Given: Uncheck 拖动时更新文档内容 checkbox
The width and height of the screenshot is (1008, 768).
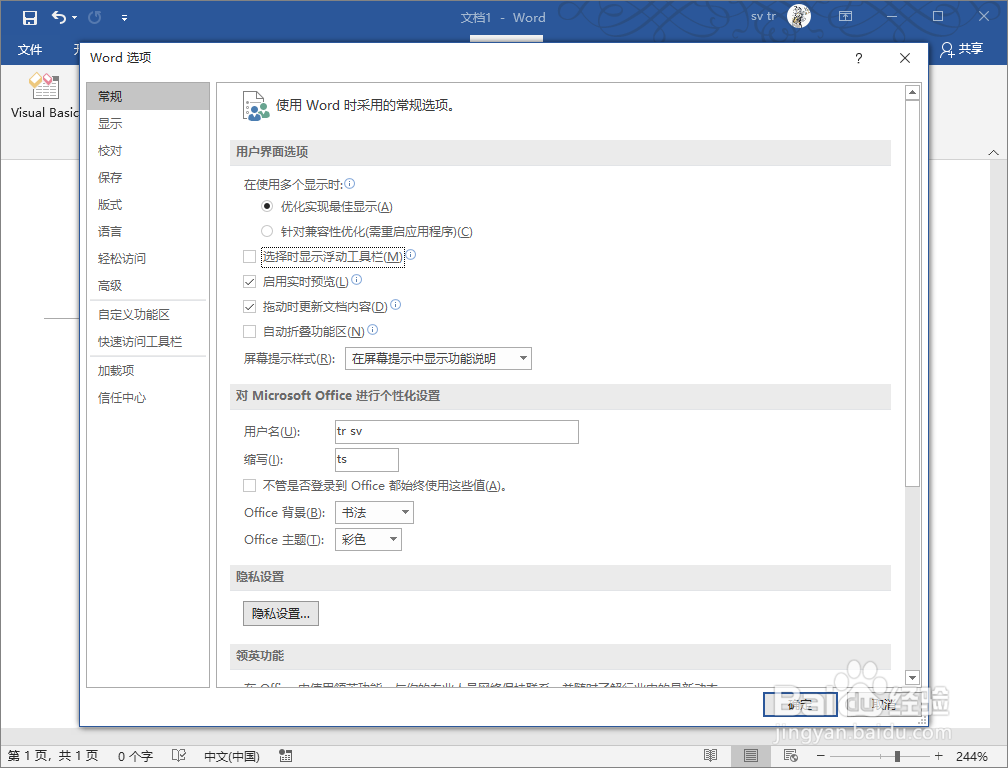Looking at the screenshot, I should coord(249,307).
